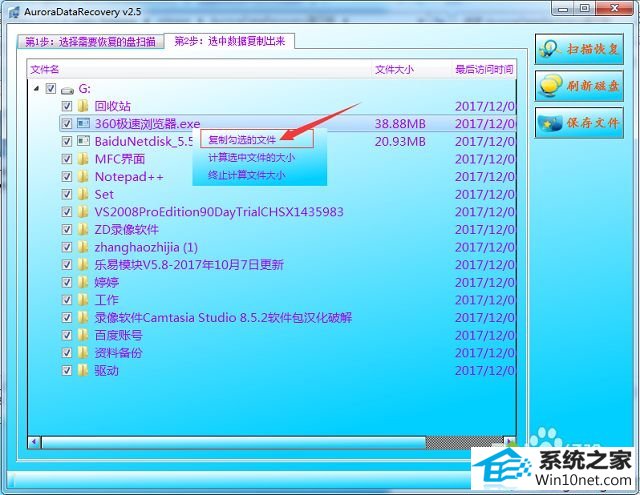This screenshot has width=640, height=495.
Task: Click the Set folder icon
Action: point(83,194)
